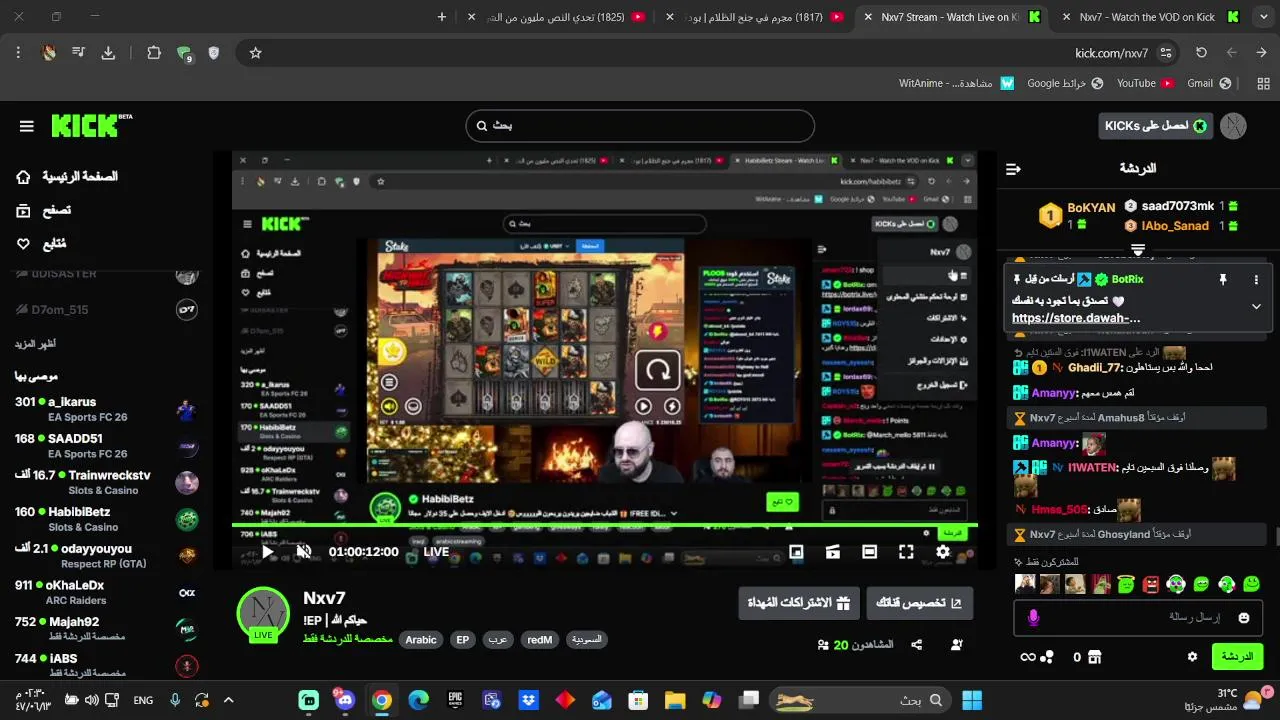Open the YouTube bookmark

pyautogui.click(x=1145, y=84)
